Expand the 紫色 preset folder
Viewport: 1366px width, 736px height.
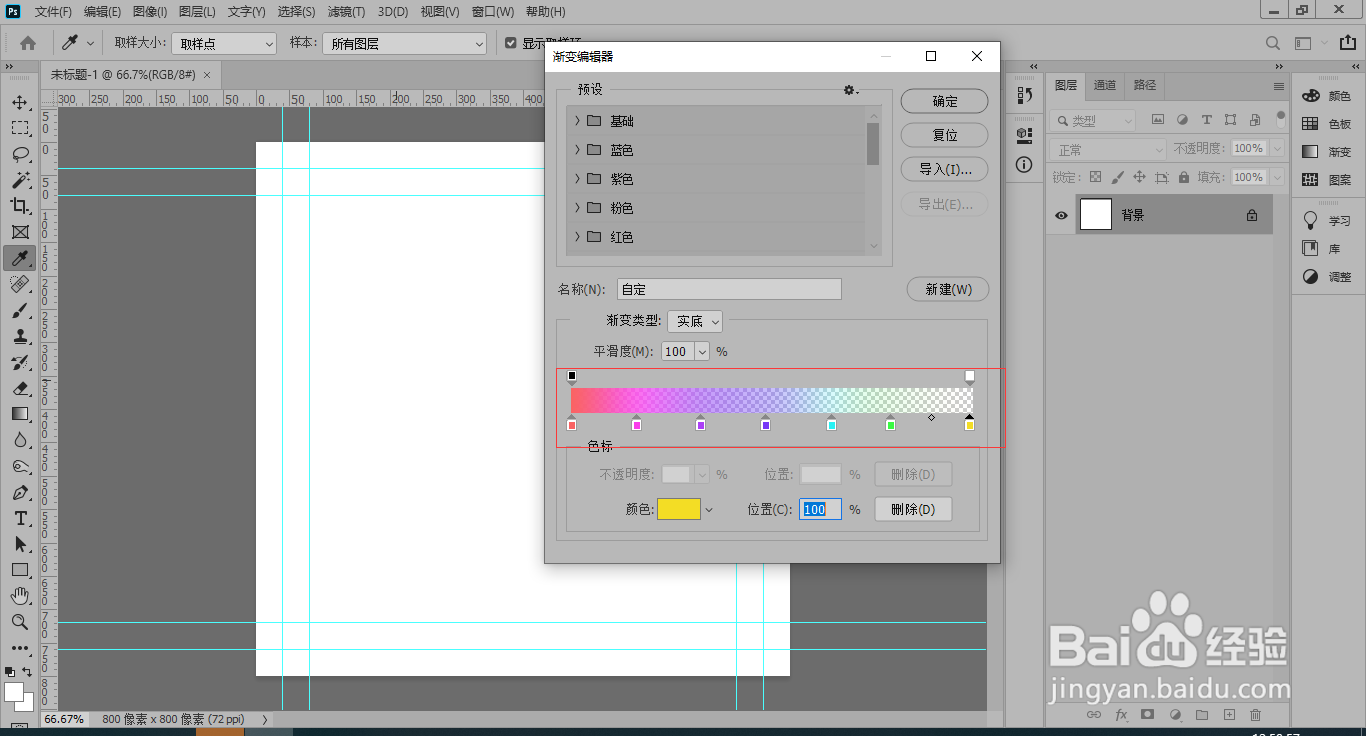point(577,178)
